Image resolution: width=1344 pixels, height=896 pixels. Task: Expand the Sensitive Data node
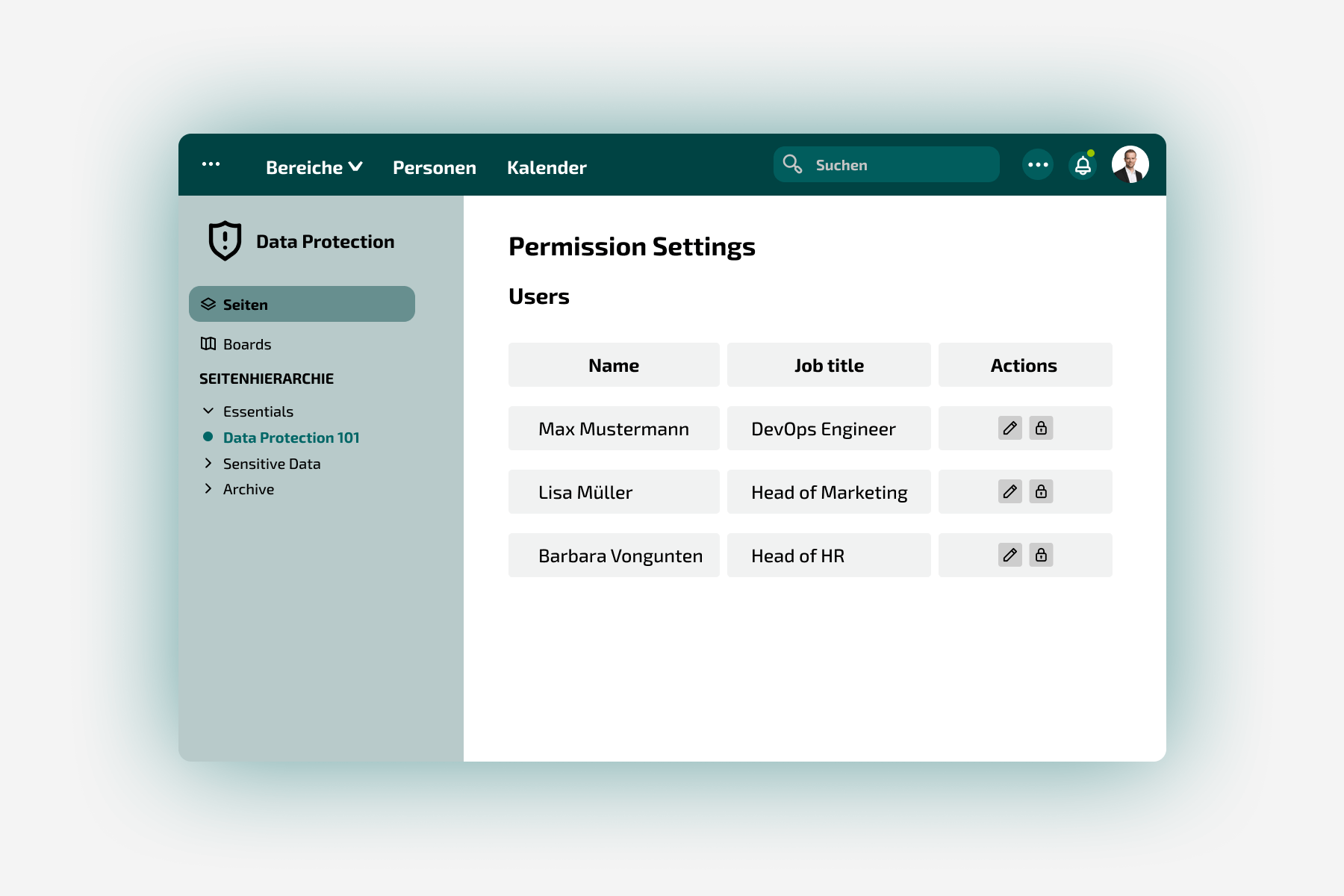click(208, 463)
